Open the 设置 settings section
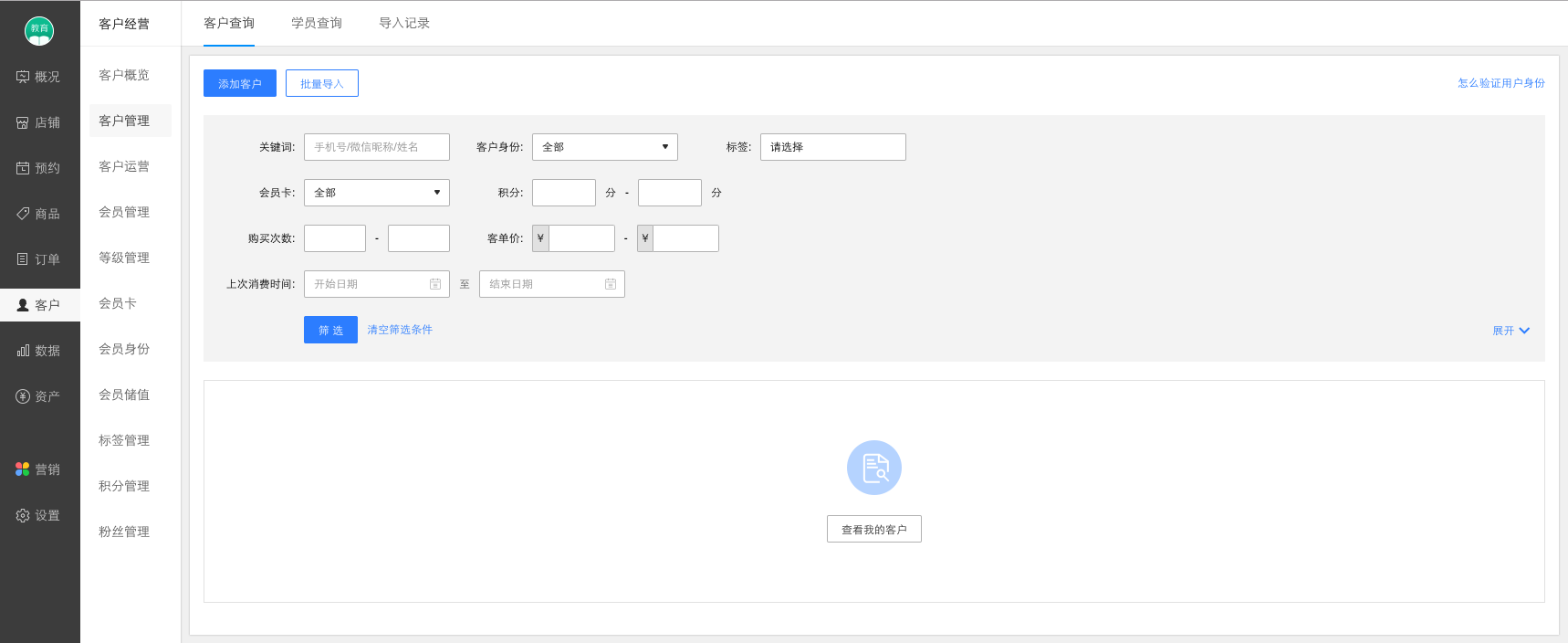The width and height of the screenshot is (1568, 643). (38, 515)
